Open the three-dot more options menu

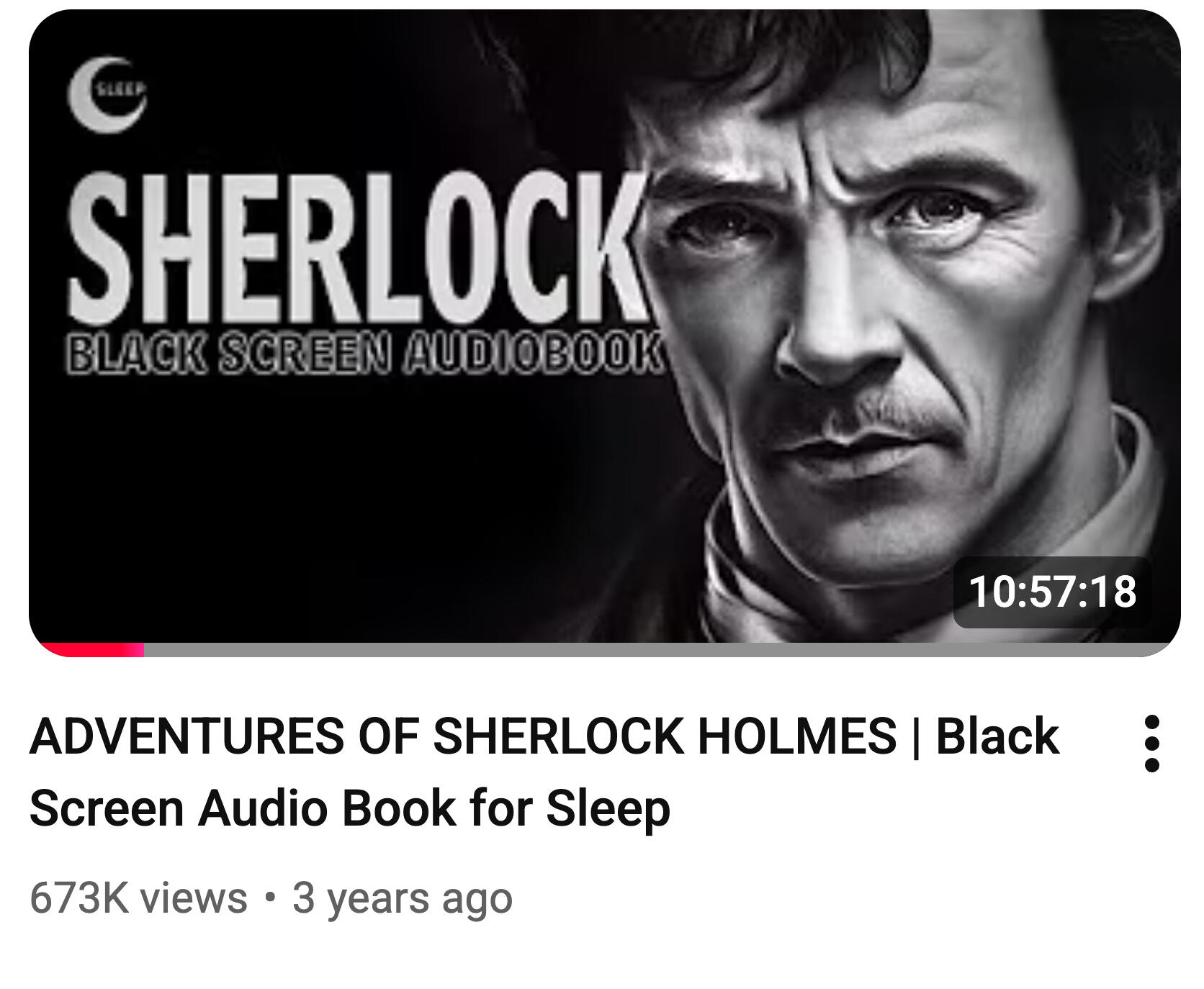(x=1151, y=744)
